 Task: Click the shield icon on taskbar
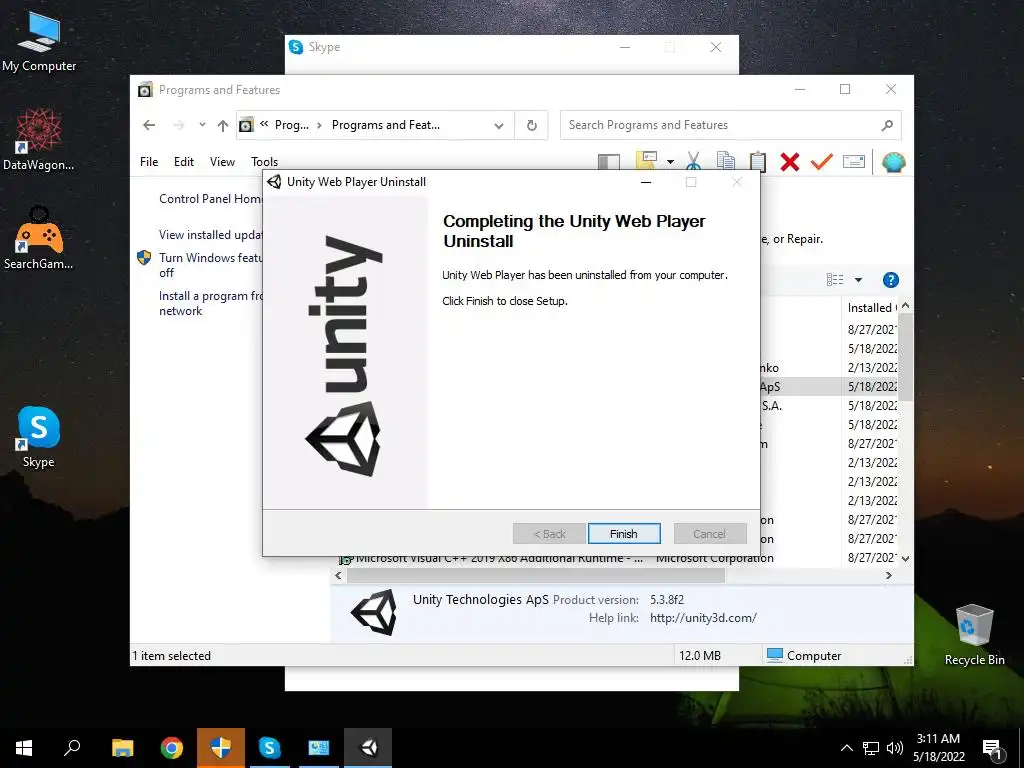coord(221,748)
